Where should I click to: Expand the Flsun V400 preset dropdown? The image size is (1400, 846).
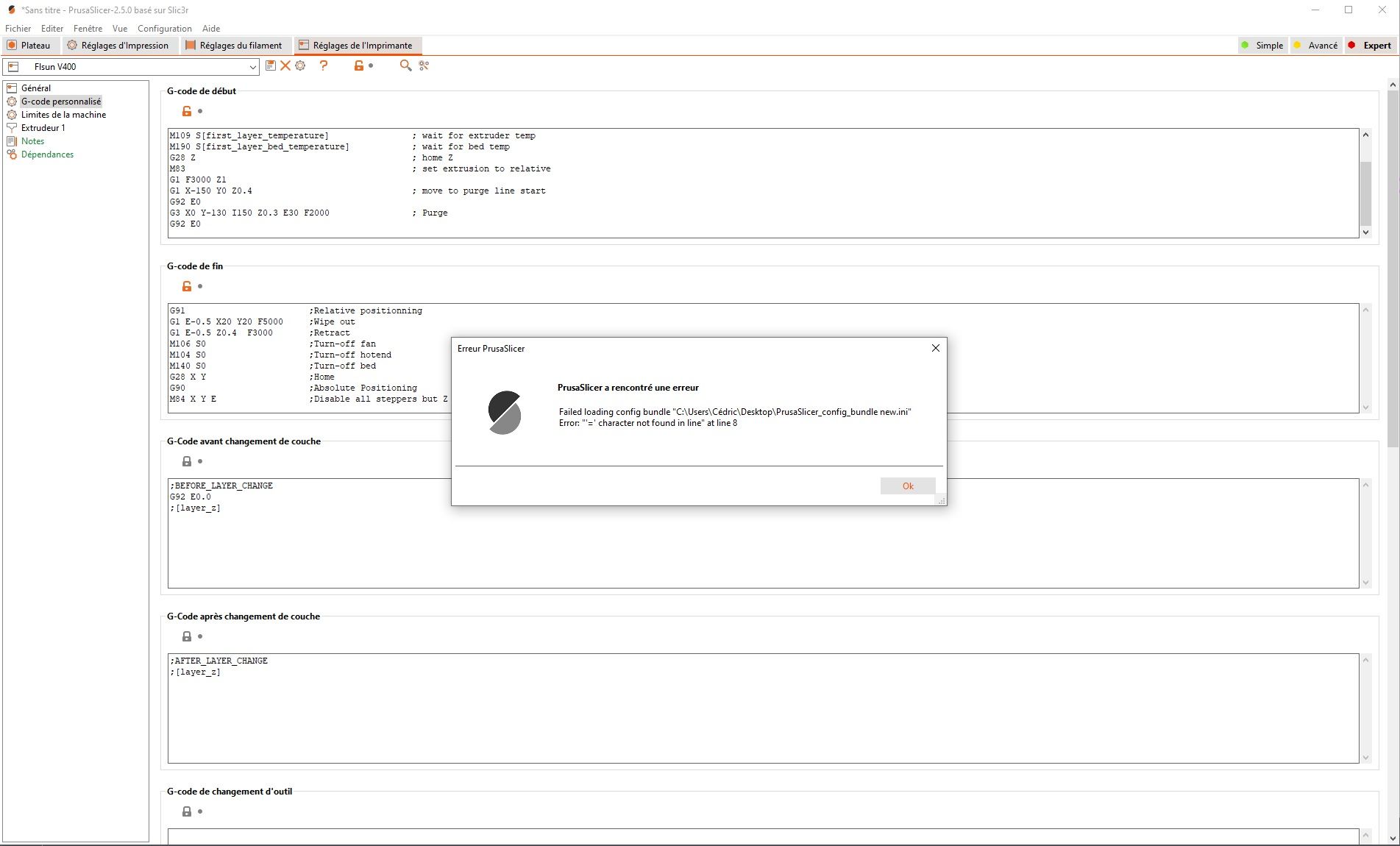coord(252,67)
